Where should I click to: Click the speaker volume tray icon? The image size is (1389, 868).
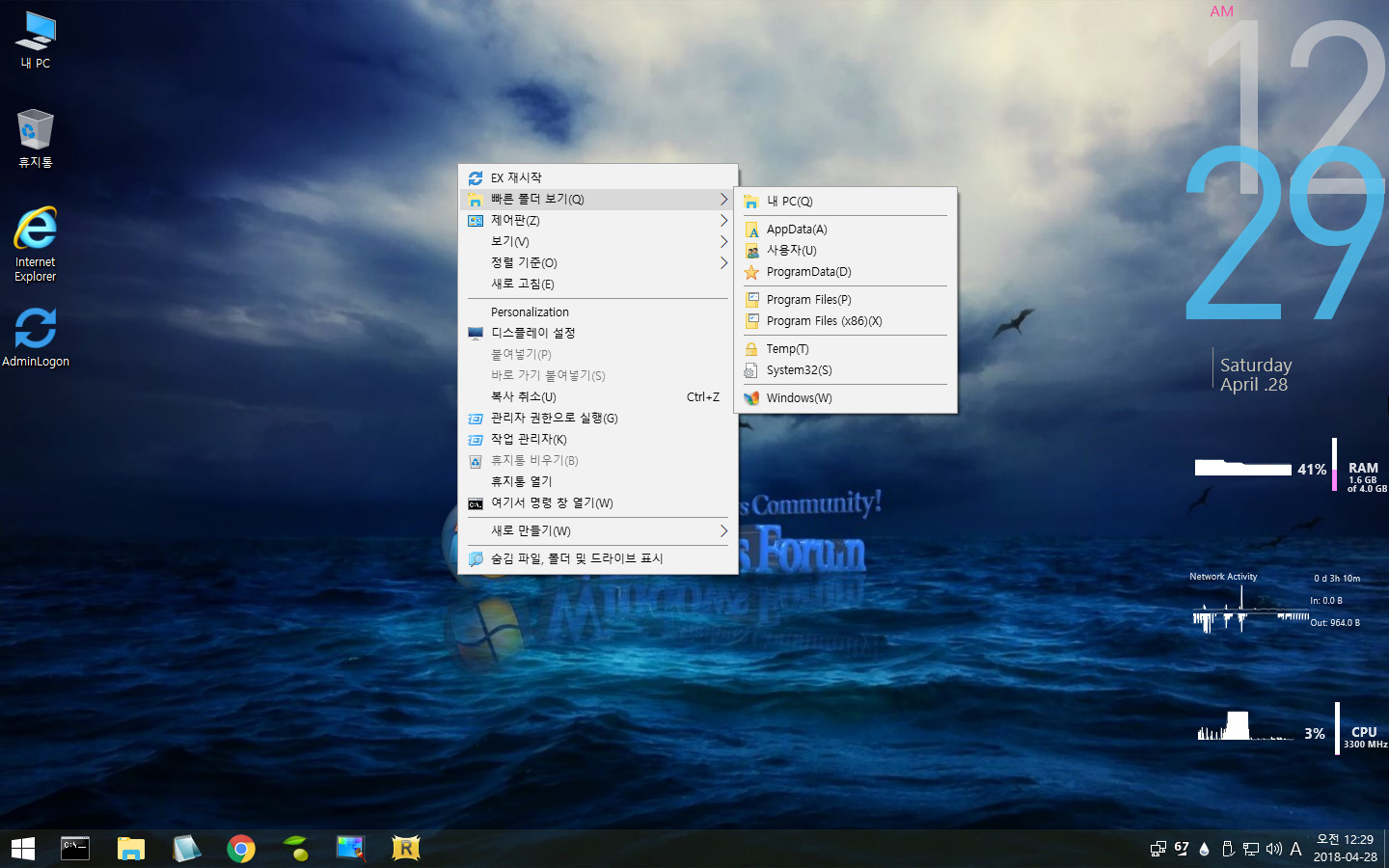tap(1274, 849)
